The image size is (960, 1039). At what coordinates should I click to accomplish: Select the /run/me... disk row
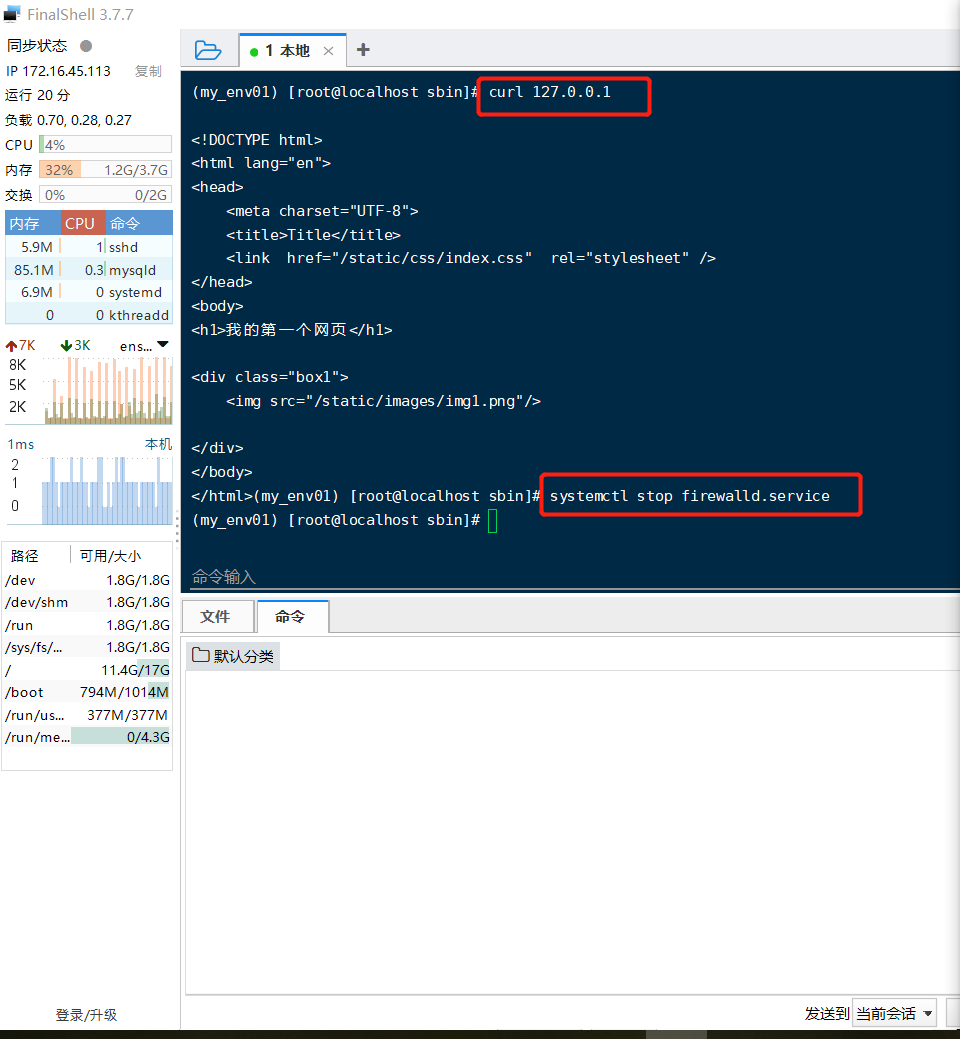point(87,737)
